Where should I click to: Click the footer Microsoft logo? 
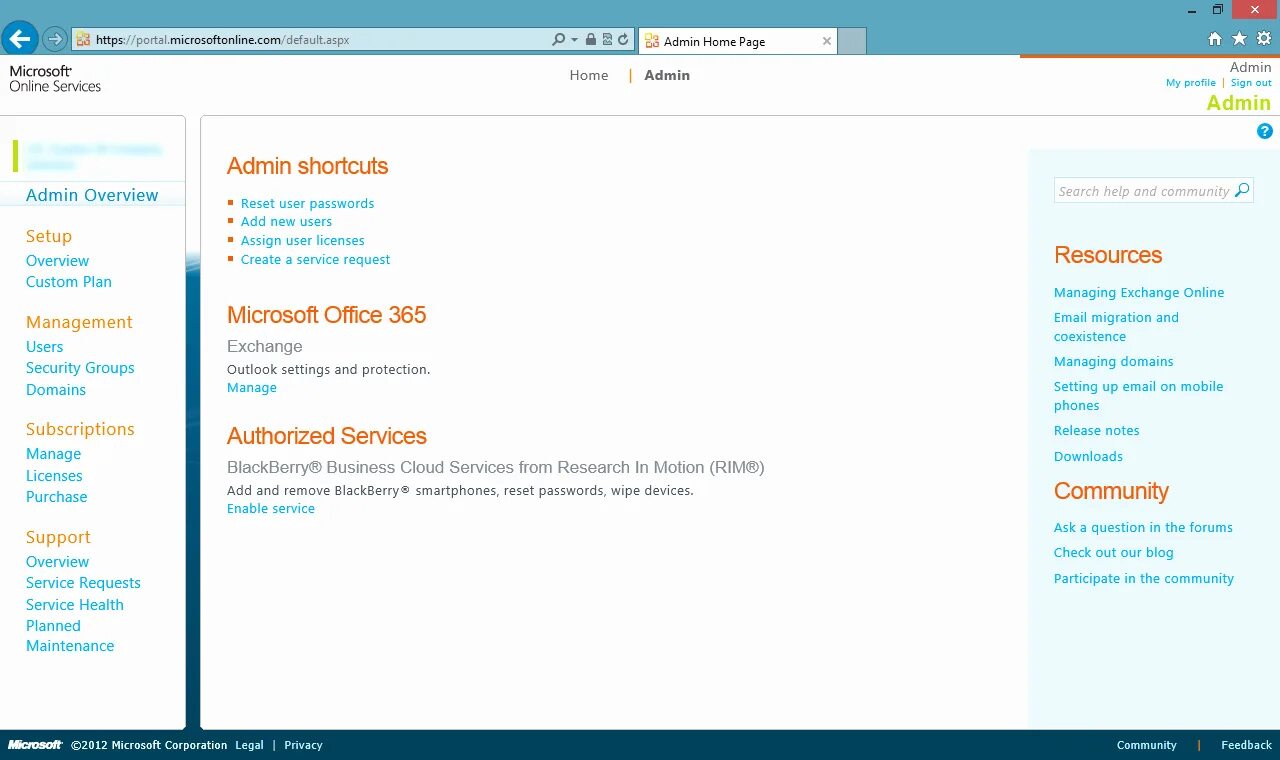pos(35,745)
